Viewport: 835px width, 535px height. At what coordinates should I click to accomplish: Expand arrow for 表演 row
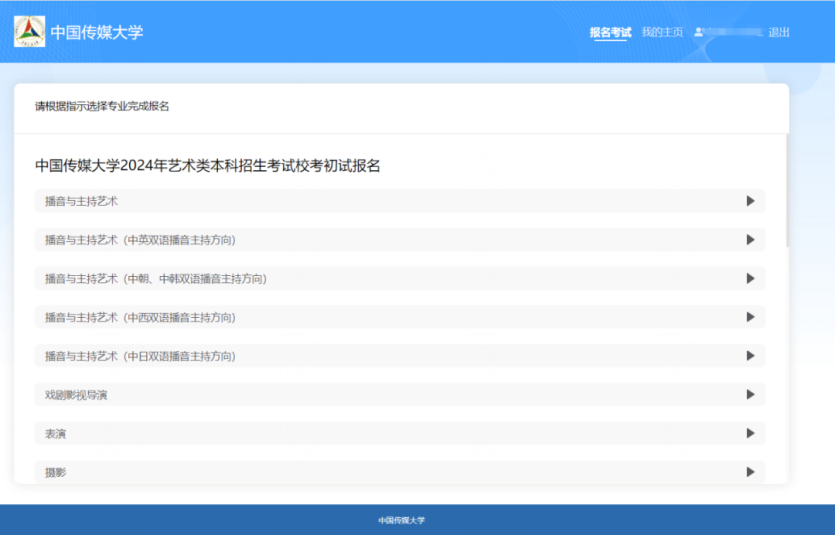tap(750, 433)
